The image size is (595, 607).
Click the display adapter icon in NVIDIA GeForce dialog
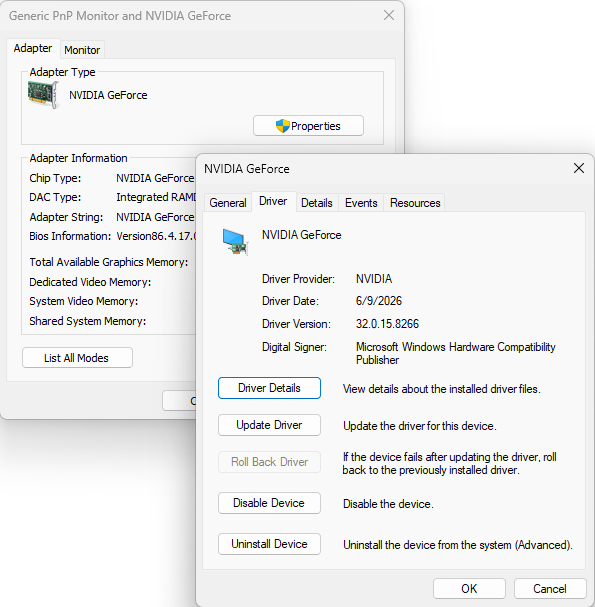point(235,242)
